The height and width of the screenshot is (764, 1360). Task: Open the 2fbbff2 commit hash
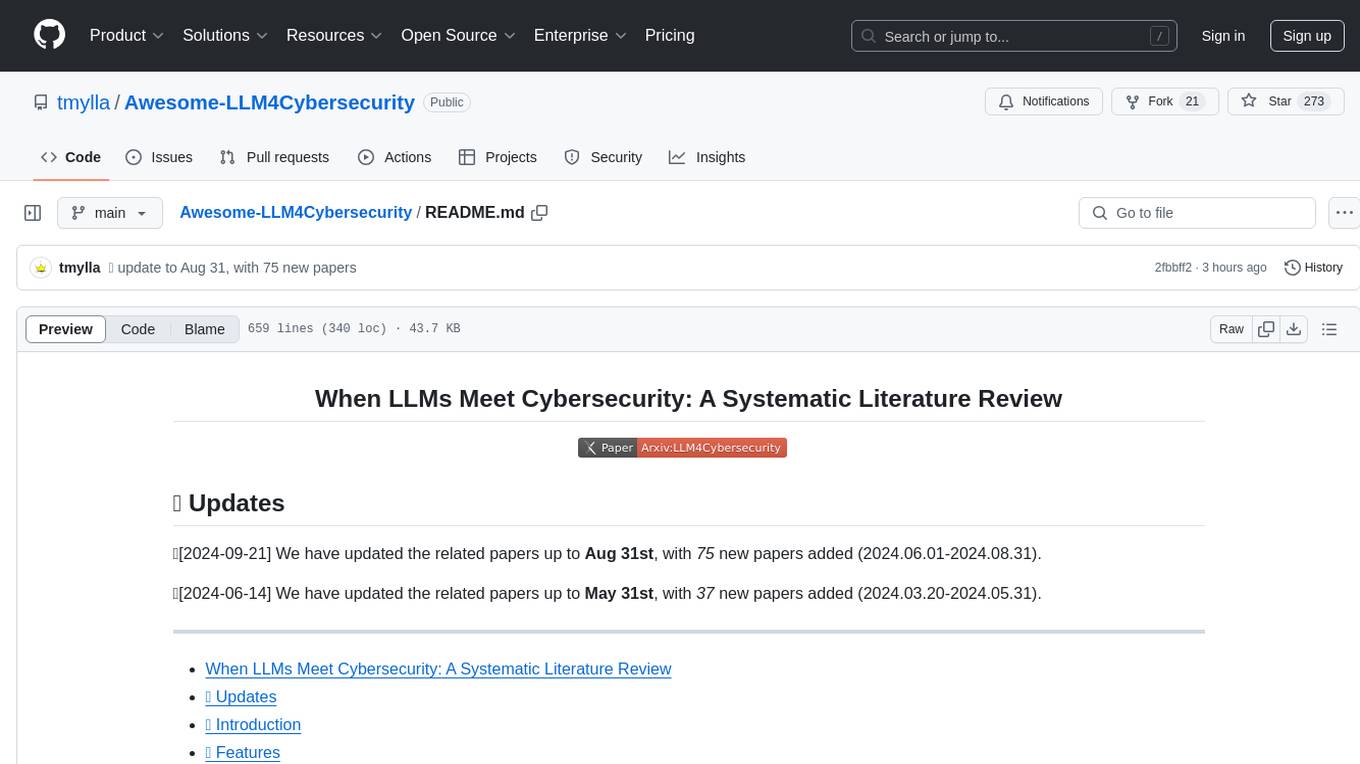pos(1173,268)
